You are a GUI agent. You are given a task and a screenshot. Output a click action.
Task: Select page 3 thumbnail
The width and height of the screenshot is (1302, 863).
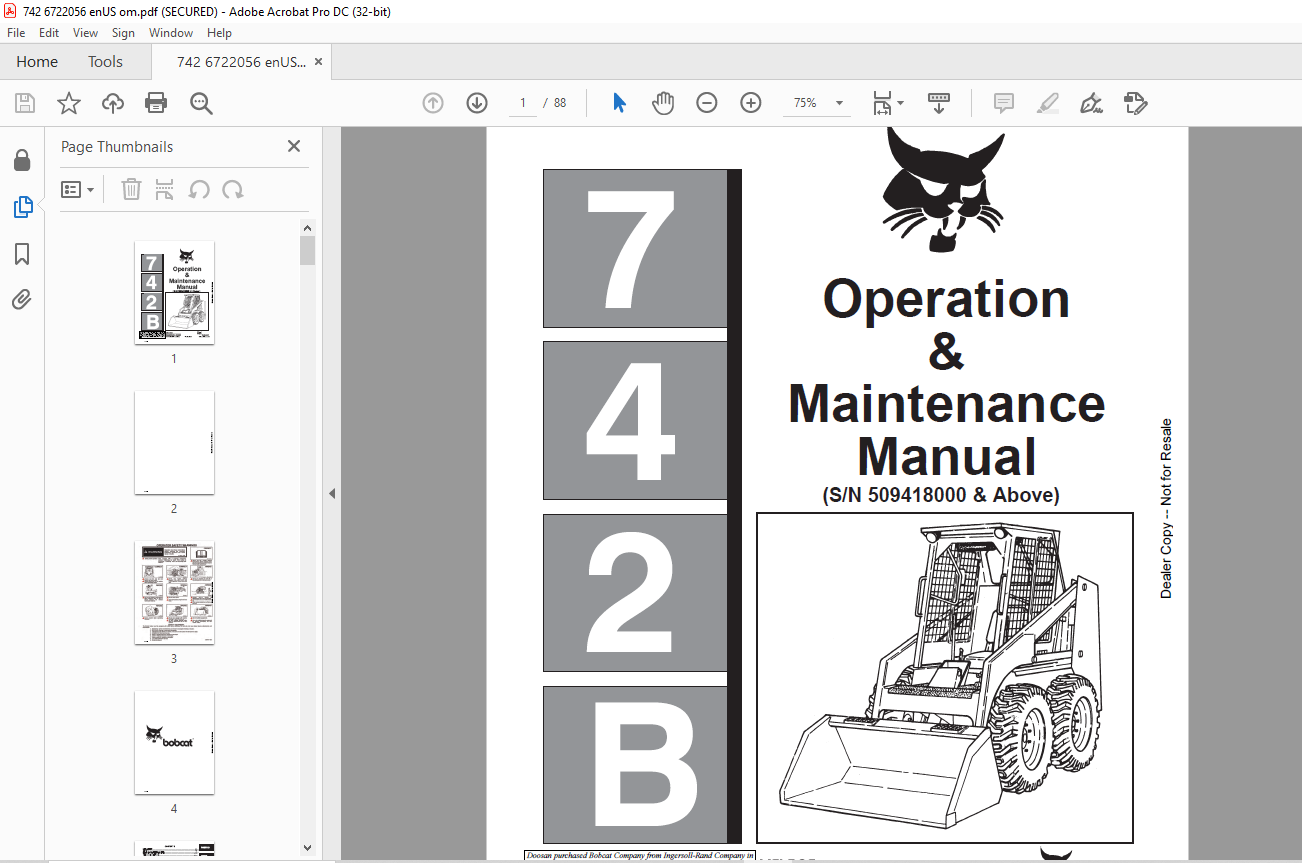[174, 592]
